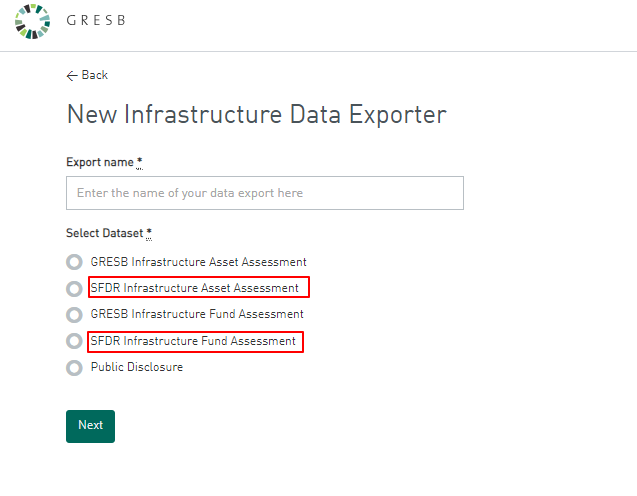Image resolution: width=637 pixels, height=496 pixels.
Task: Click the GRESB circular logo icon
Action: pyautogui.click(x=32, y=22)
